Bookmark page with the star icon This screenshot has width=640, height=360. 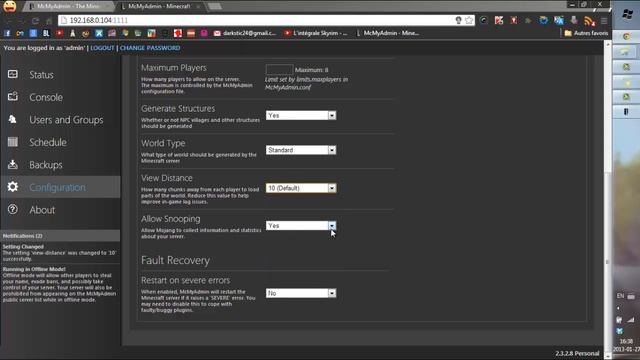coord(469,20)
